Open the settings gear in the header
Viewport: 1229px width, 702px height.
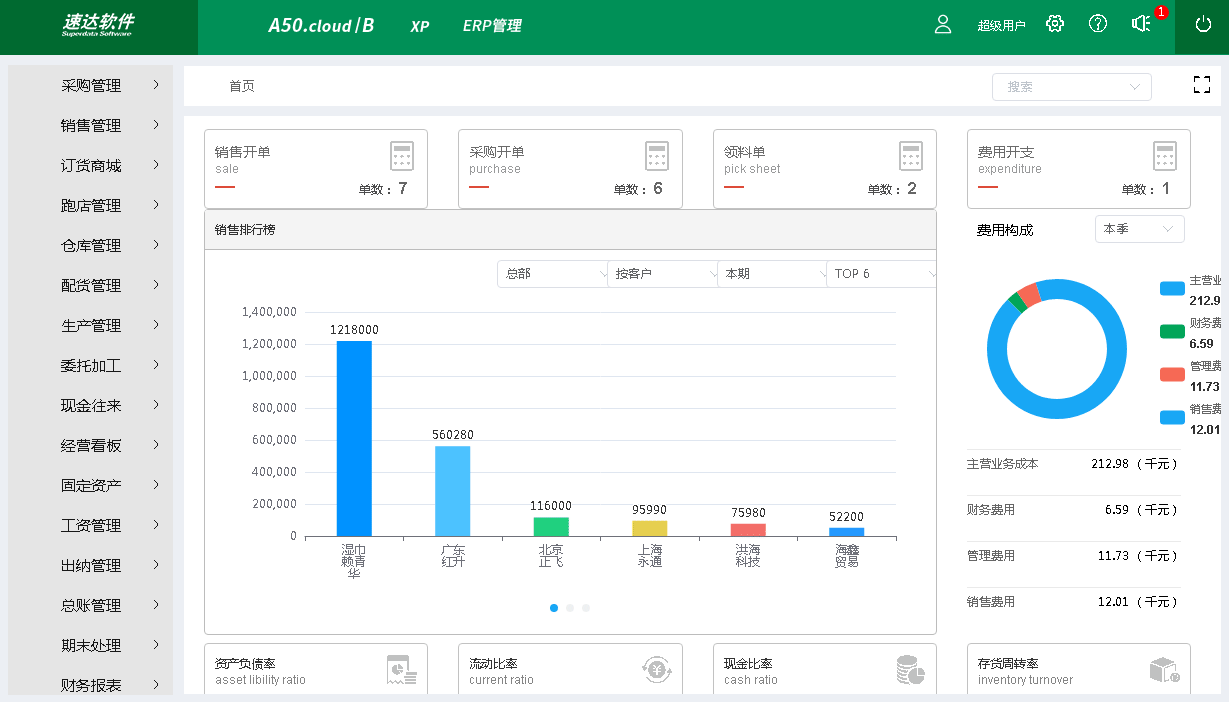[1055, 23]
